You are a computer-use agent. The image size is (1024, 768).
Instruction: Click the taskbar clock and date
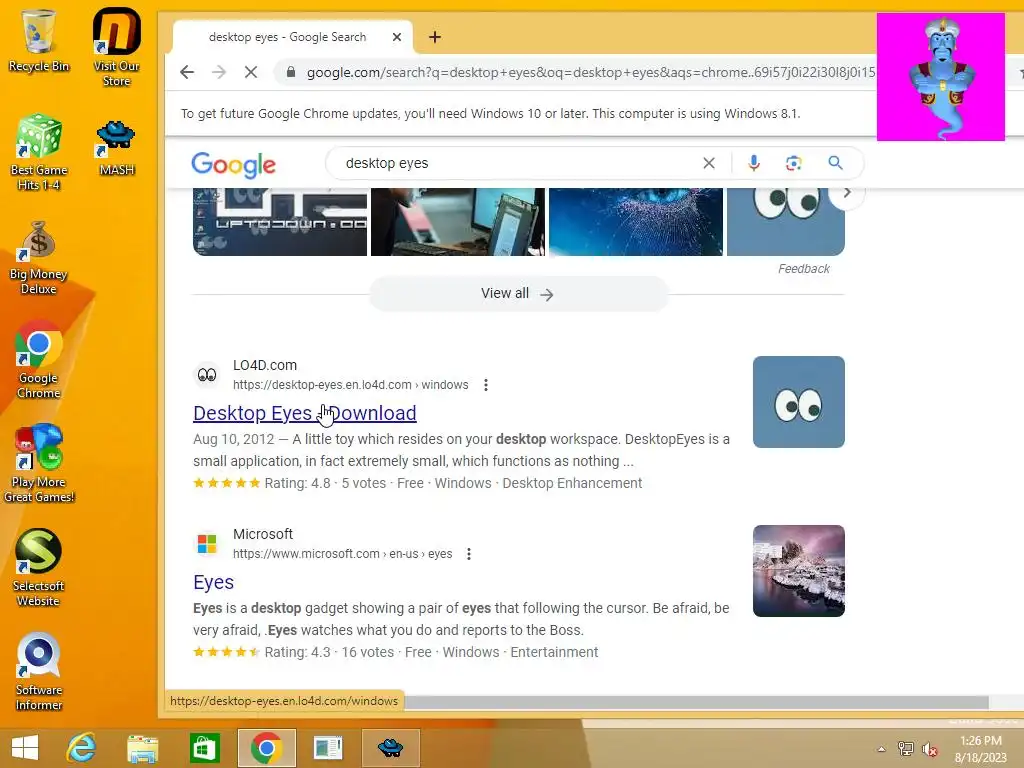point(981,749)
